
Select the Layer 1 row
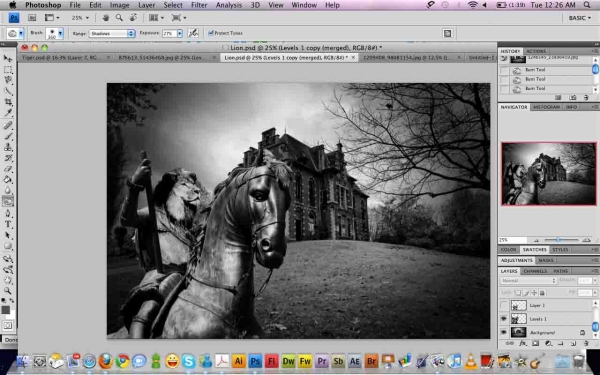coord(547,305)
